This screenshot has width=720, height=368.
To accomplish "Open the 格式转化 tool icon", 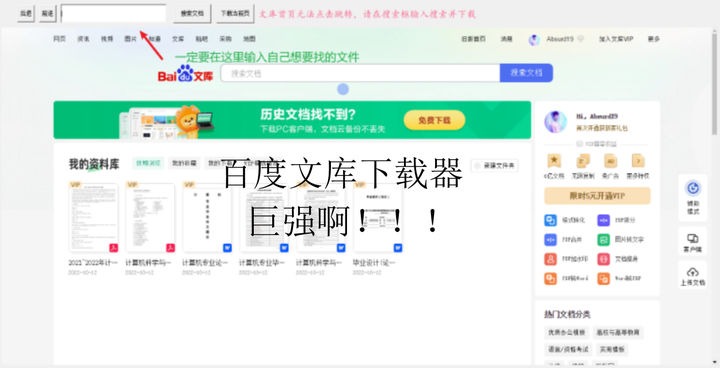I will (x=551, y=221).
